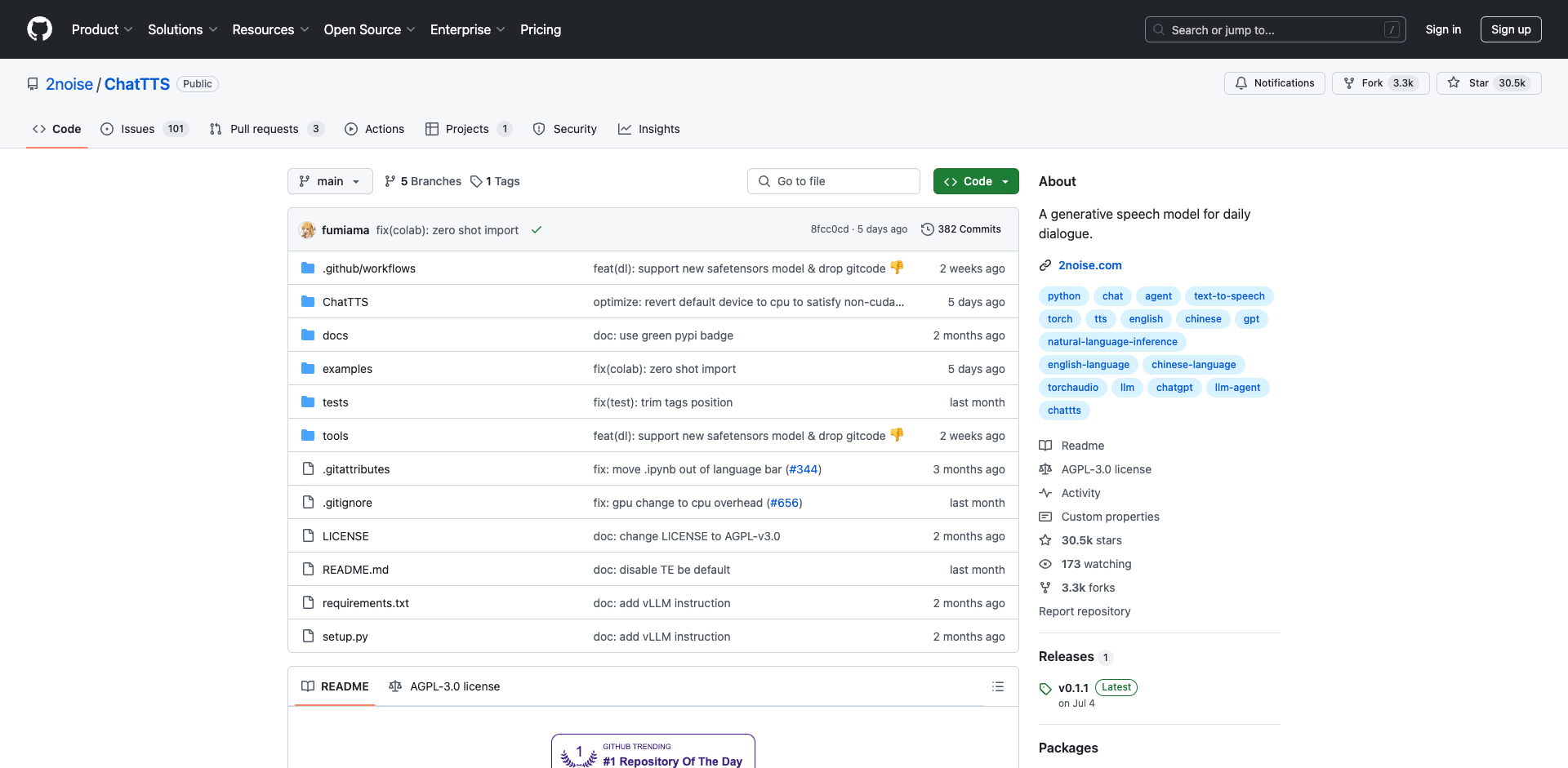Click the Notifications button
Image resolution: width=1568 pixels, height=768 pixels.
pyautogui.click(x=1274, y=83)
